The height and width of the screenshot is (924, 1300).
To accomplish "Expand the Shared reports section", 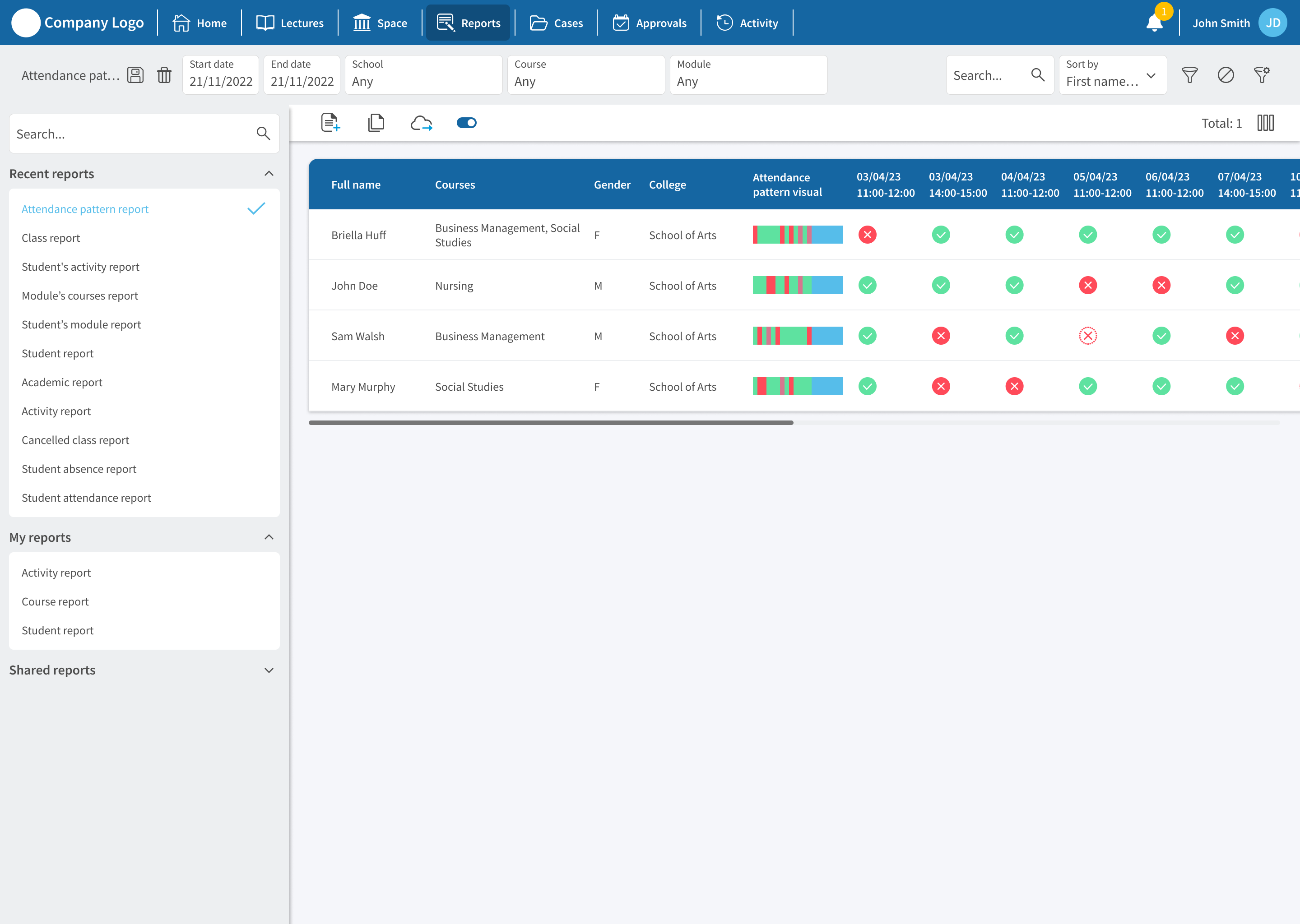I will pos(269,670).
